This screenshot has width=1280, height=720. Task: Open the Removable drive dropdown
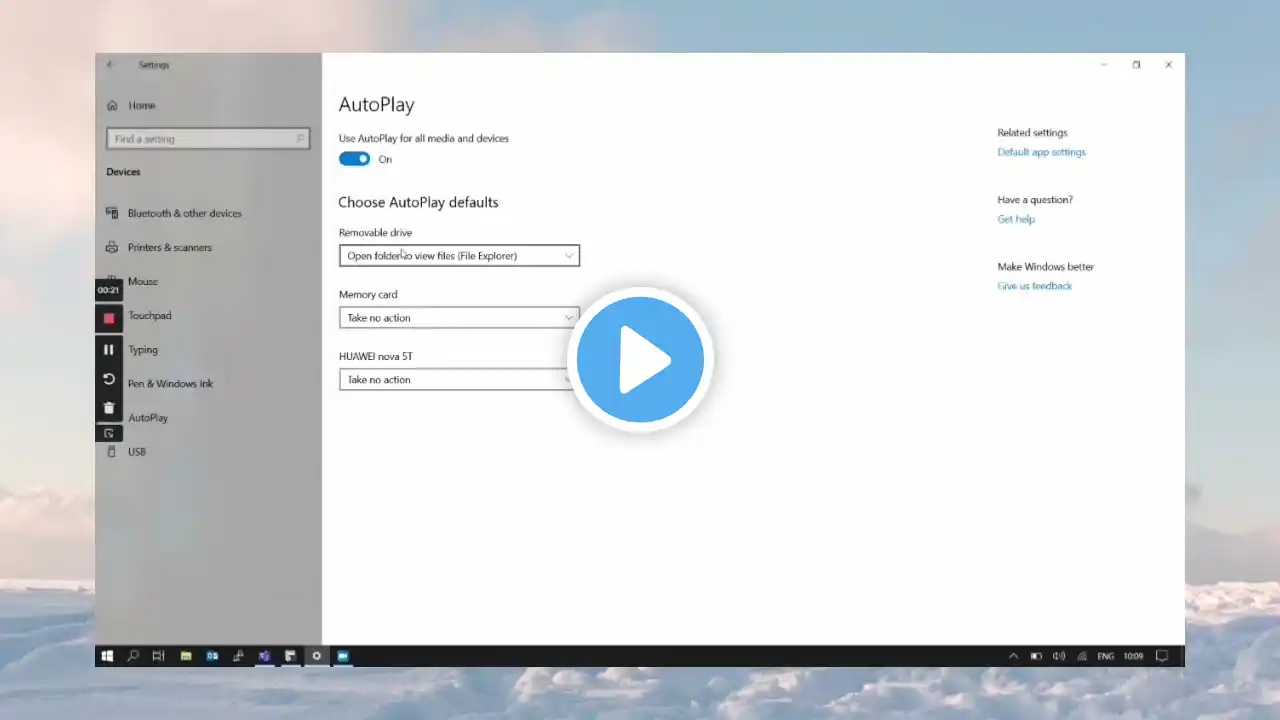459,256
